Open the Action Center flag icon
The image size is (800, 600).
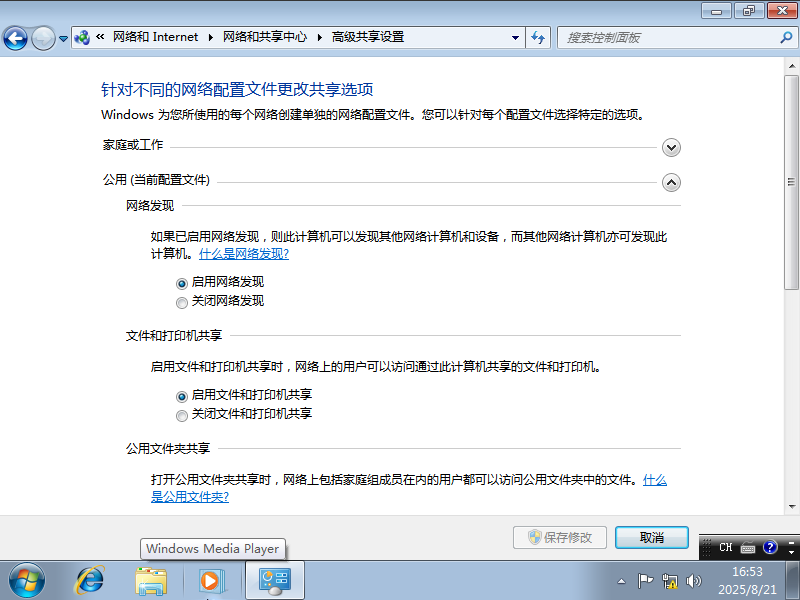point(645,581)
